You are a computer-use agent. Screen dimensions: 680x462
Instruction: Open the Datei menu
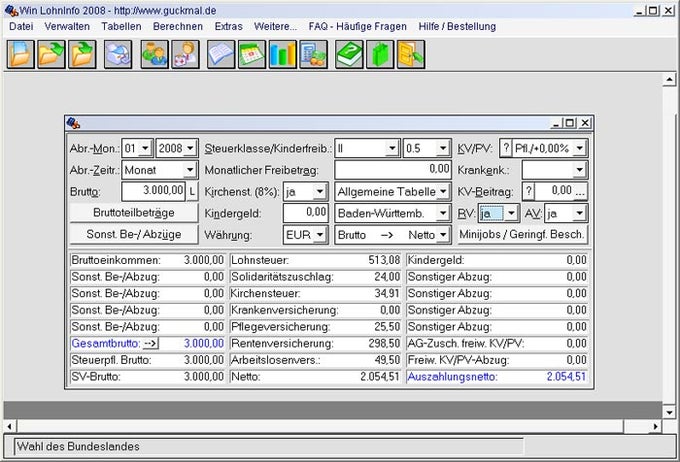pos(21,26)
